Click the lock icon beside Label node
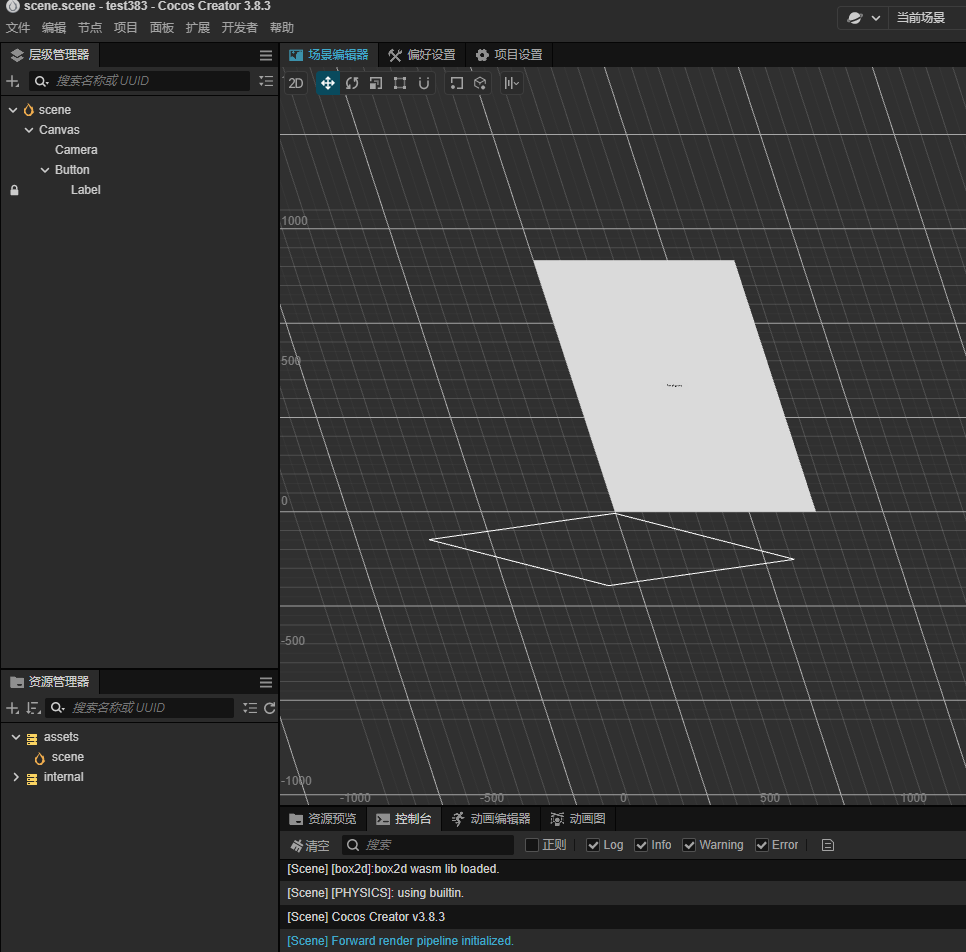966x952 pixels. (x=14, y=190)
